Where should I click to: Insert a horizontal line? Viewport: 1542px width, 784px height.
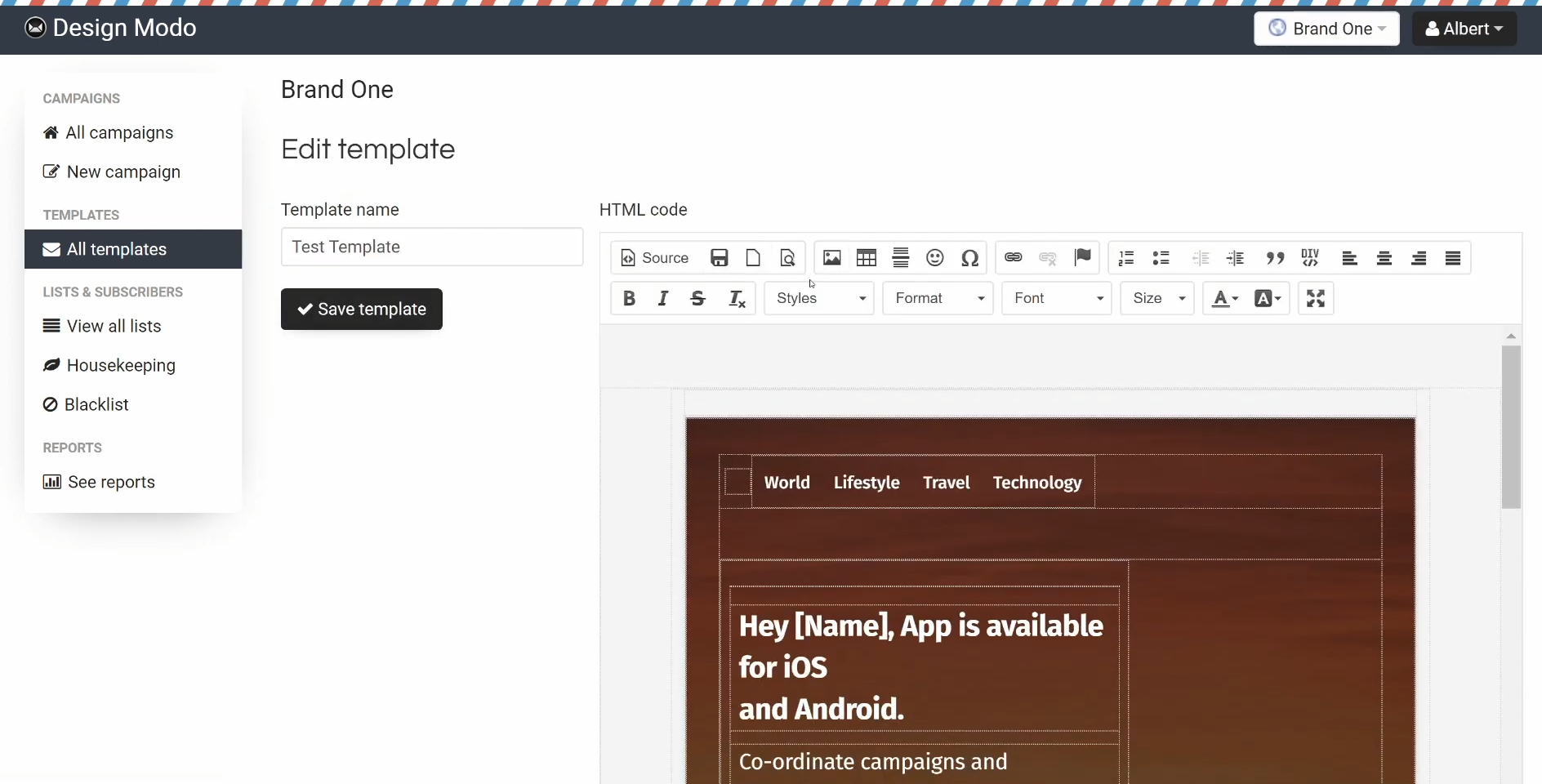(x=900, y=258)
